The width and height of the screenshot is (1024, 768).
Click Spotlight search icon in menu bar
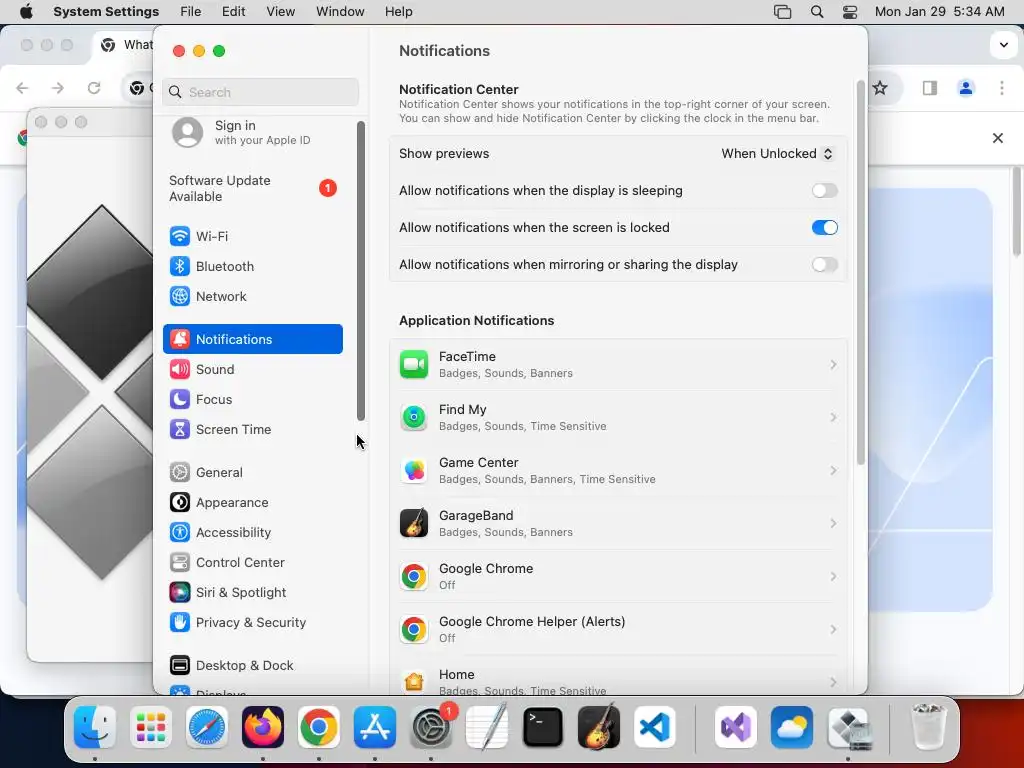pos(817,12)
